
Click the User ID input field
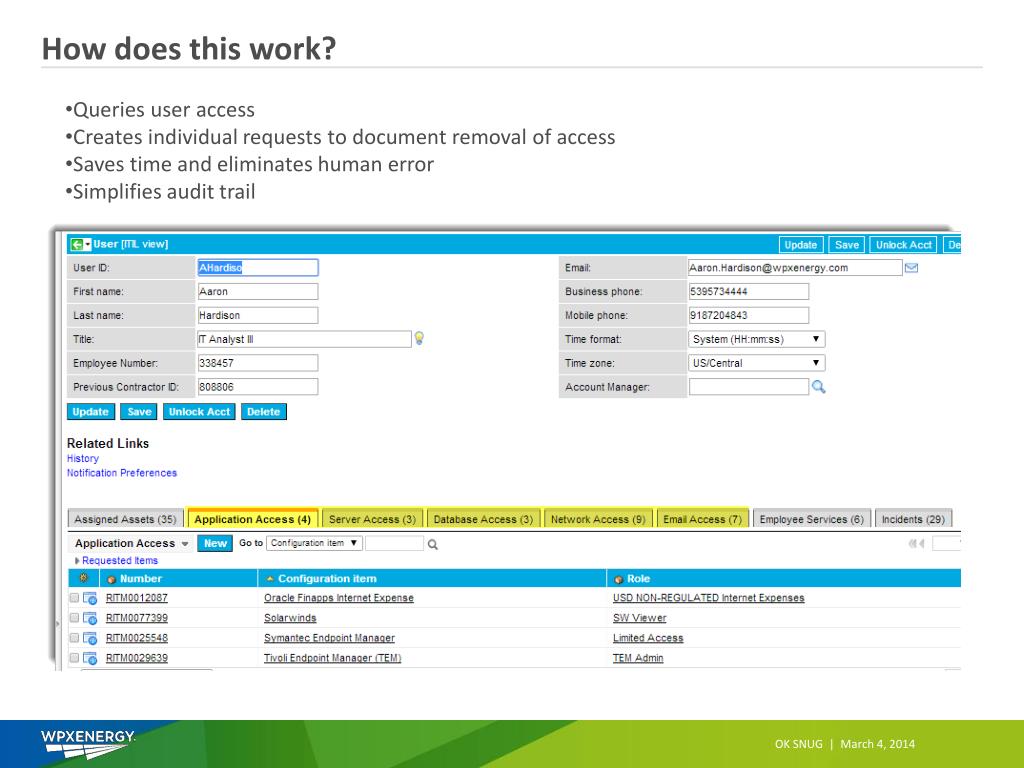click(257, 268)
